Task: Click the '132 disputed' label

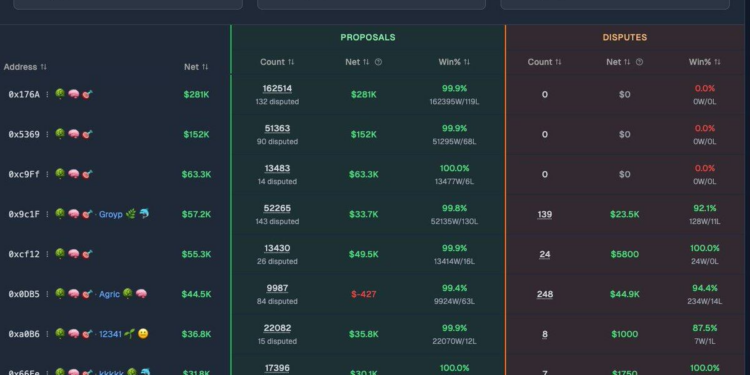Action: click(277, 102)
